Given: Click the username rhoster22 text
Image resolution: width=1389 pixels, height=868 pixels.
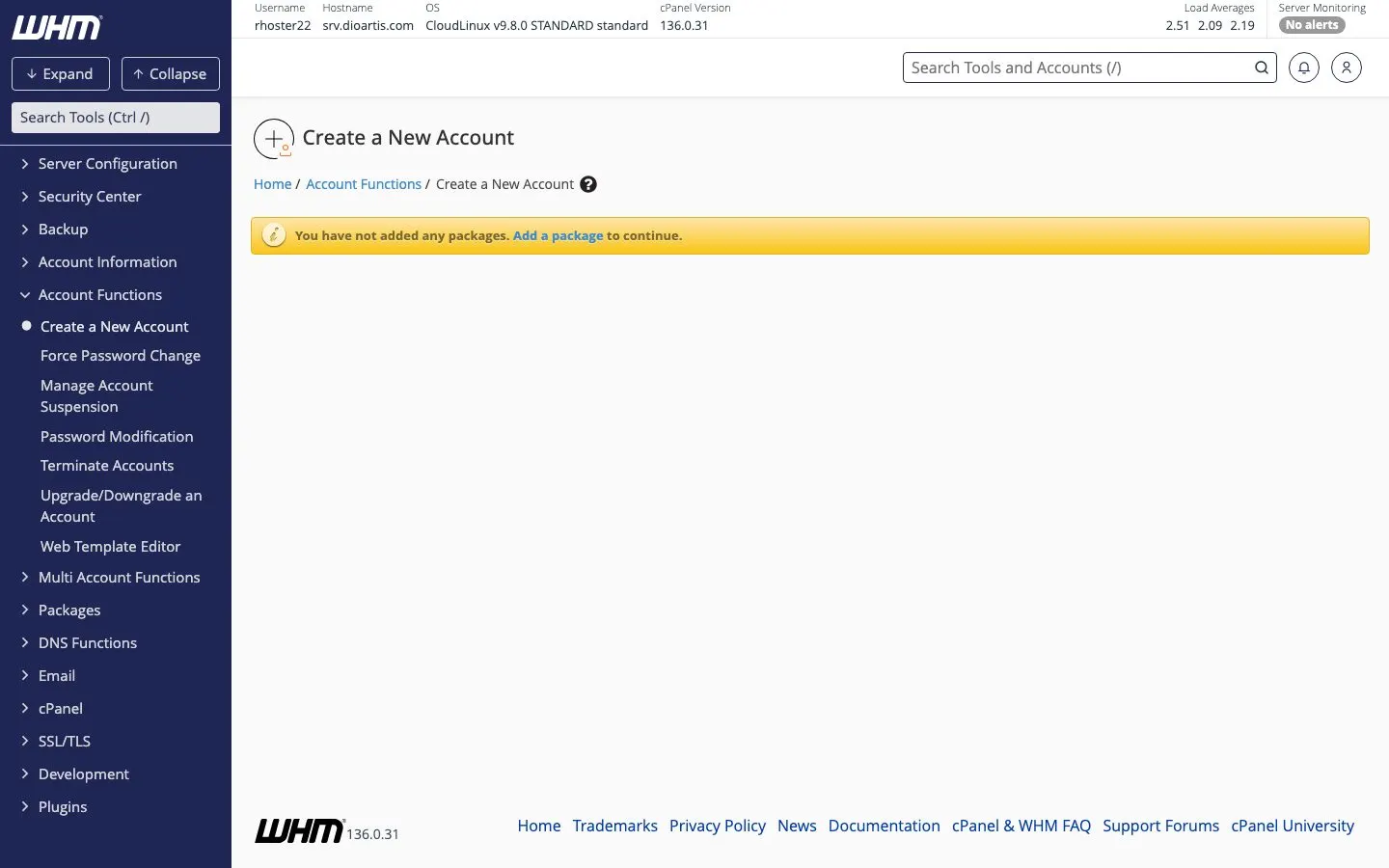Looking at the screenshot, I should coord(283,25).
